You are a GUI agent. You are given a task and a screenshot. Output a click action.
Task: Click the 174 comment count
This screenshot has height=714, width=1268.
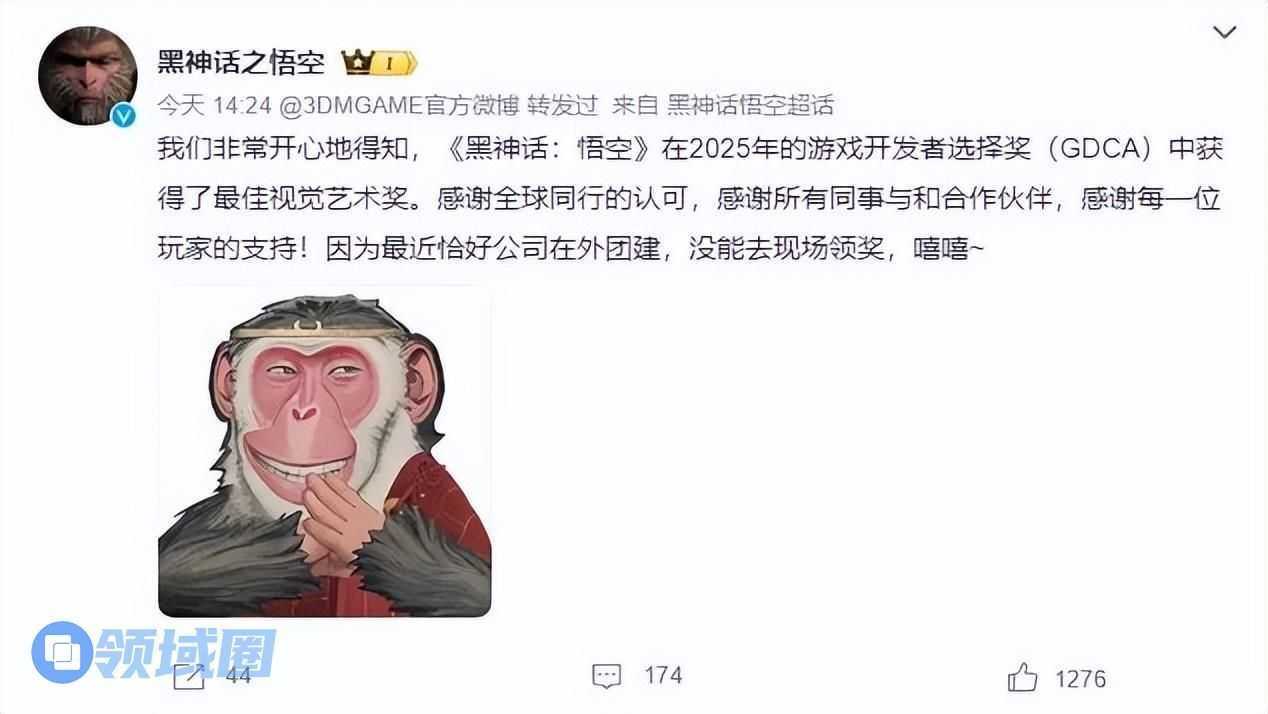pos(663,675)
